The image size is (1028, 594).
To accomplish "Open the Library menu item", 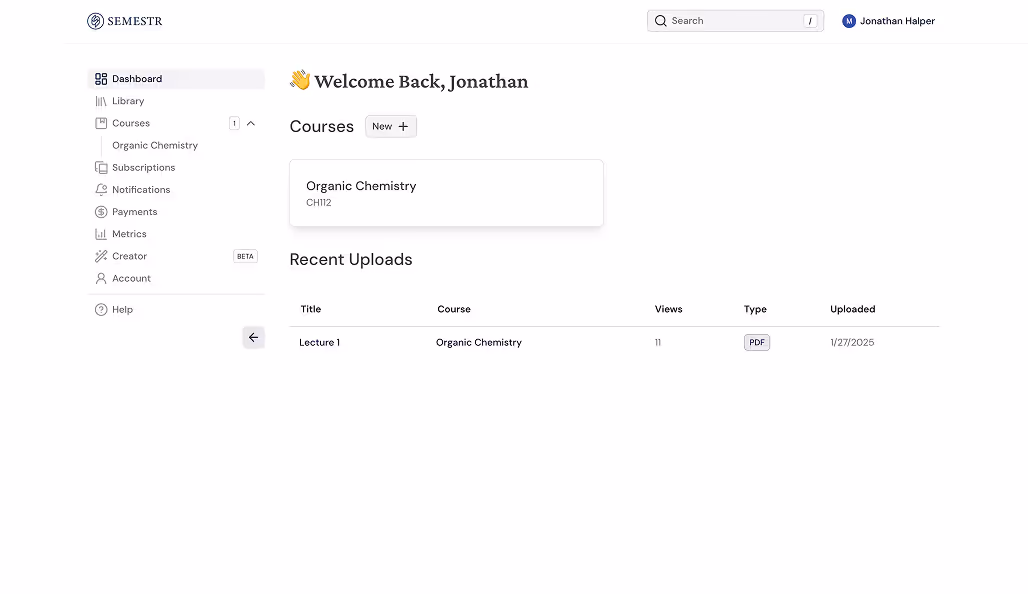I will point(176,101).
